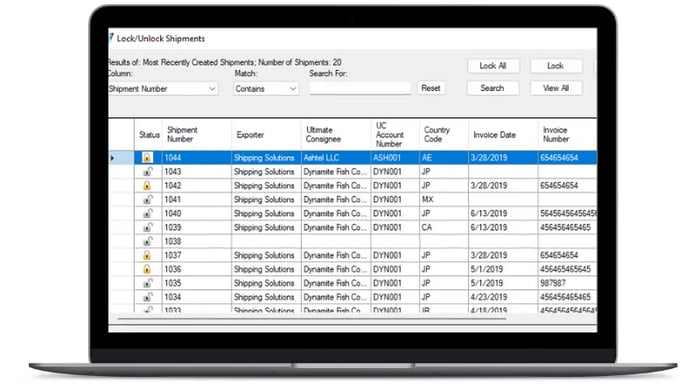Image resolution: width=700 pixels, height=390 pixels.
Task: Click Shipping Solutions exporter in row 1043
Action: pyautogui.click(x=267, y=171)
